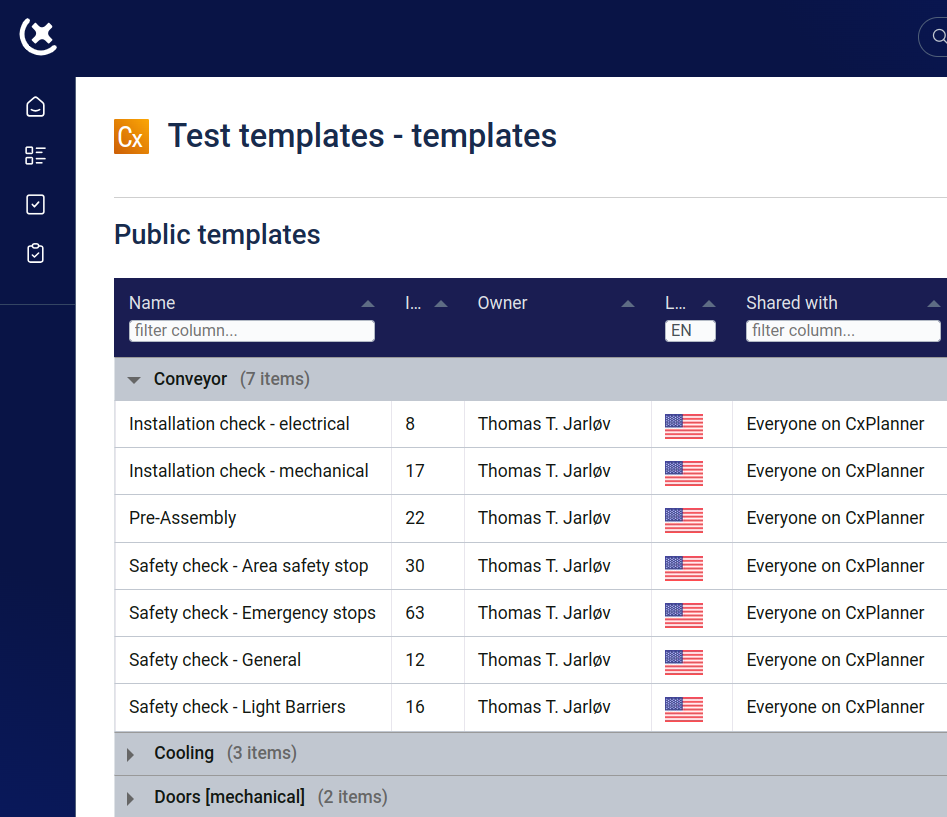Click the EN language filter field
The image size is (947, 817).
690,330
